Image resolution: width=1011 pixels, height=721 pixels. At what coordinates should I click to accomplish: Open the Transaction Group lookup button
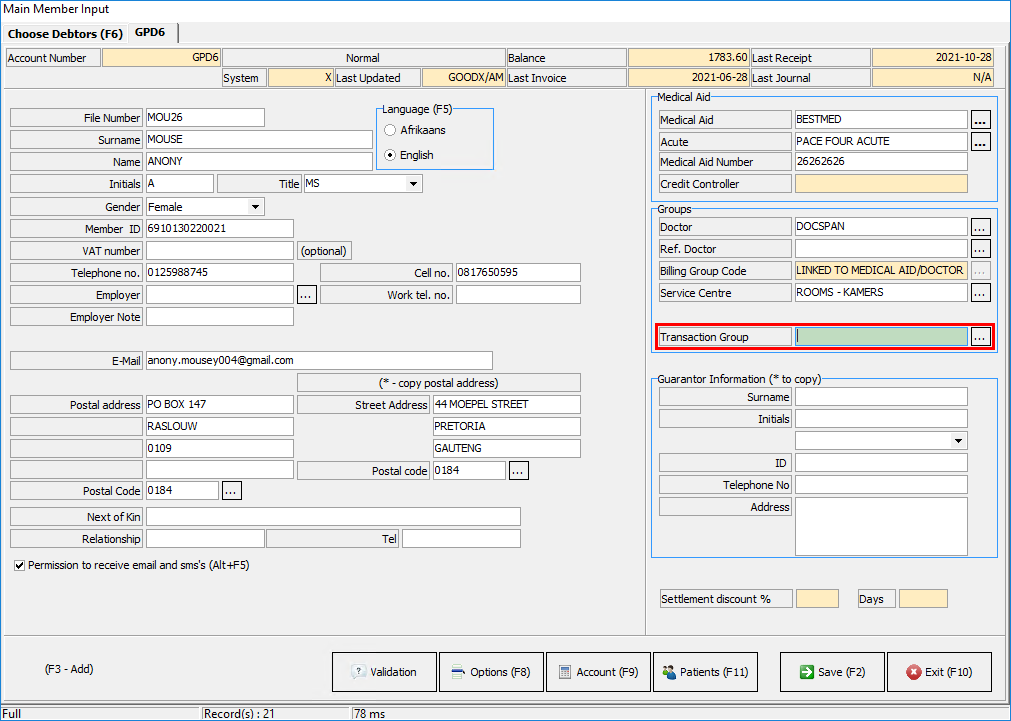tap(980, 337)
